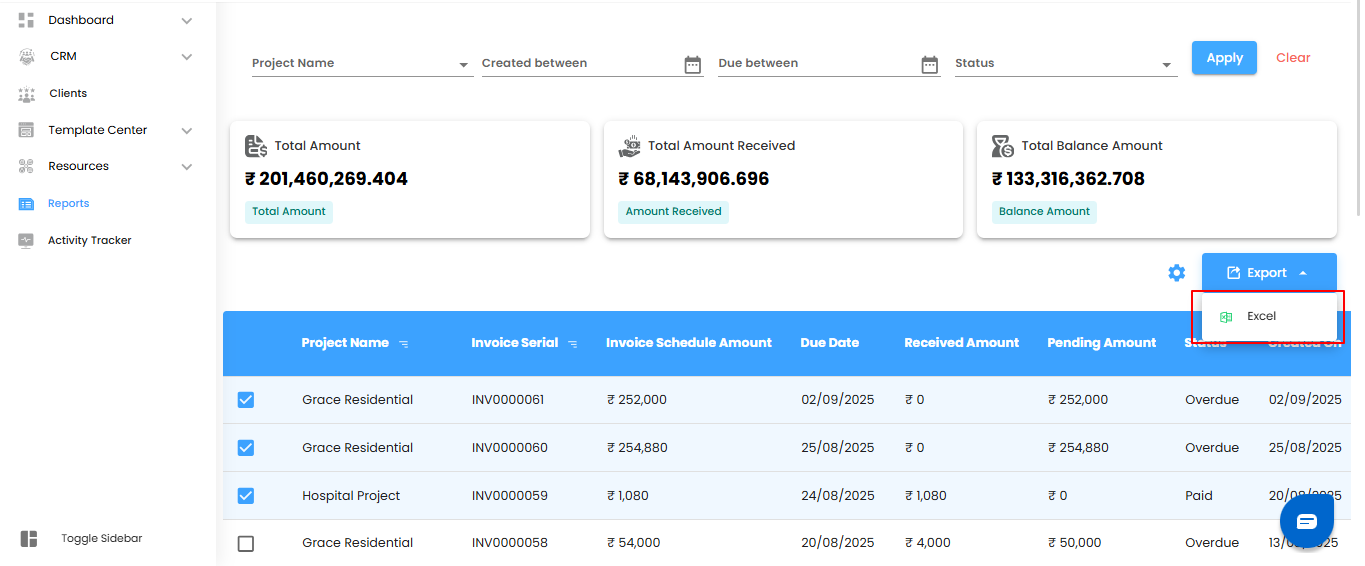Click the Export dropdown button
Screen dimensions: 1365x566
(1268, 273)
